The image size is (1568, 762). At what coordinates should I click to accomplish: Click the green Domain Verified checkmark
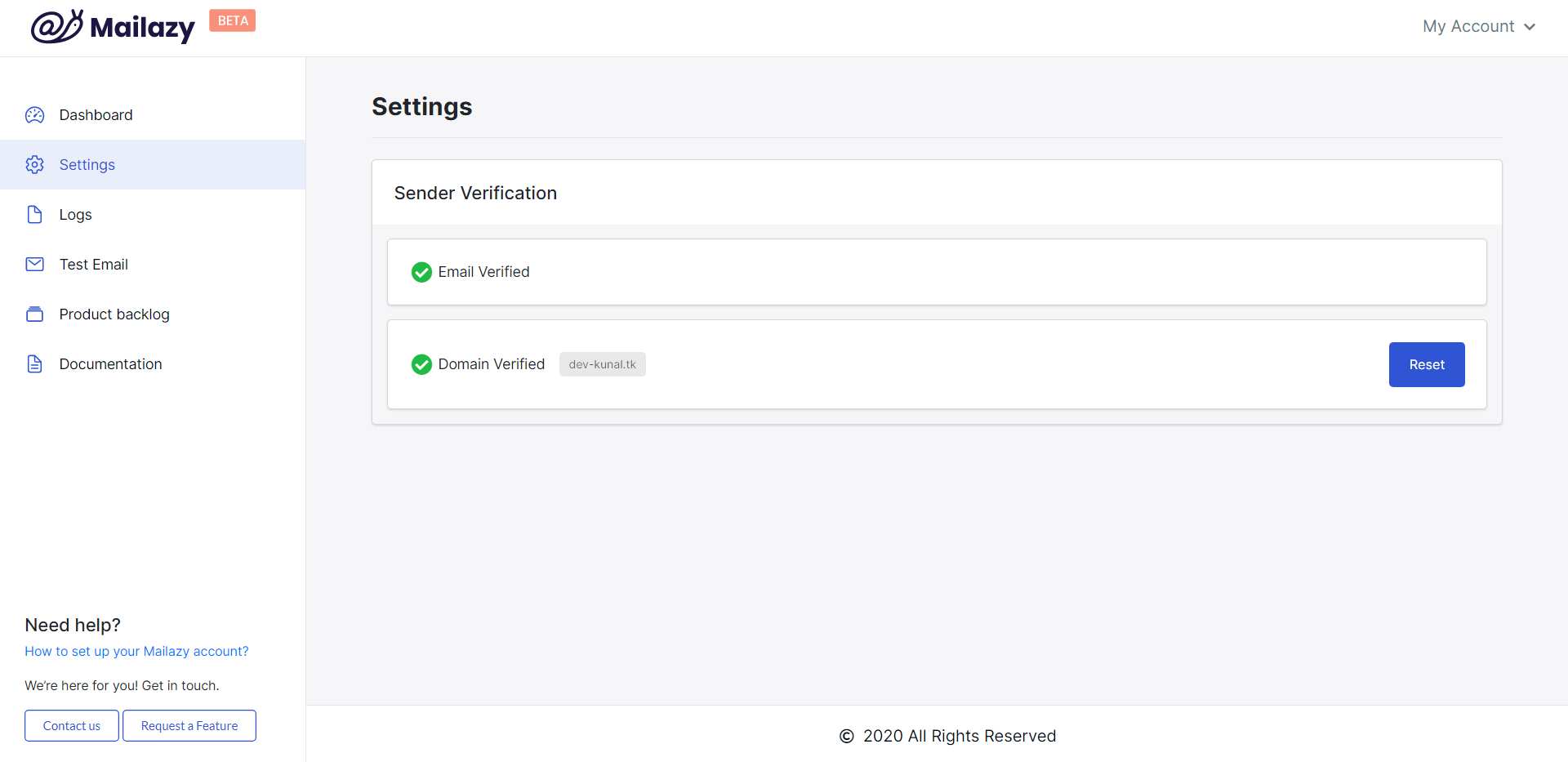tap(421, 364)
